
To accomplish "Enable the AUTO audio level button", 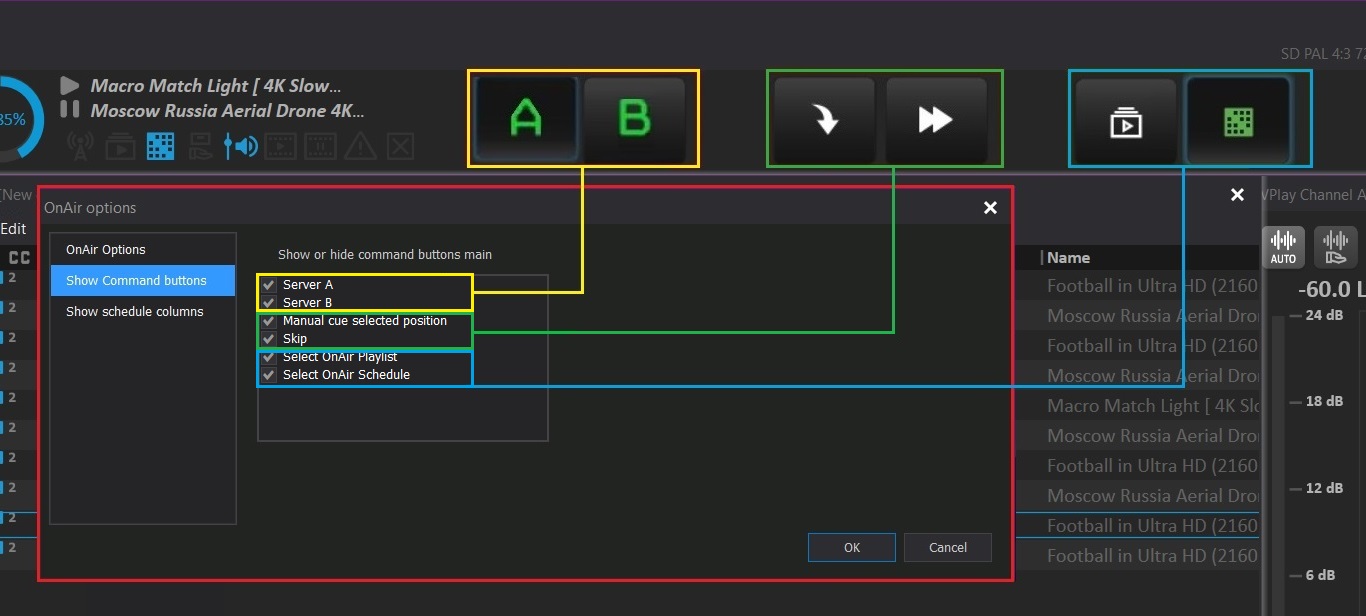I will (1283, 247).
